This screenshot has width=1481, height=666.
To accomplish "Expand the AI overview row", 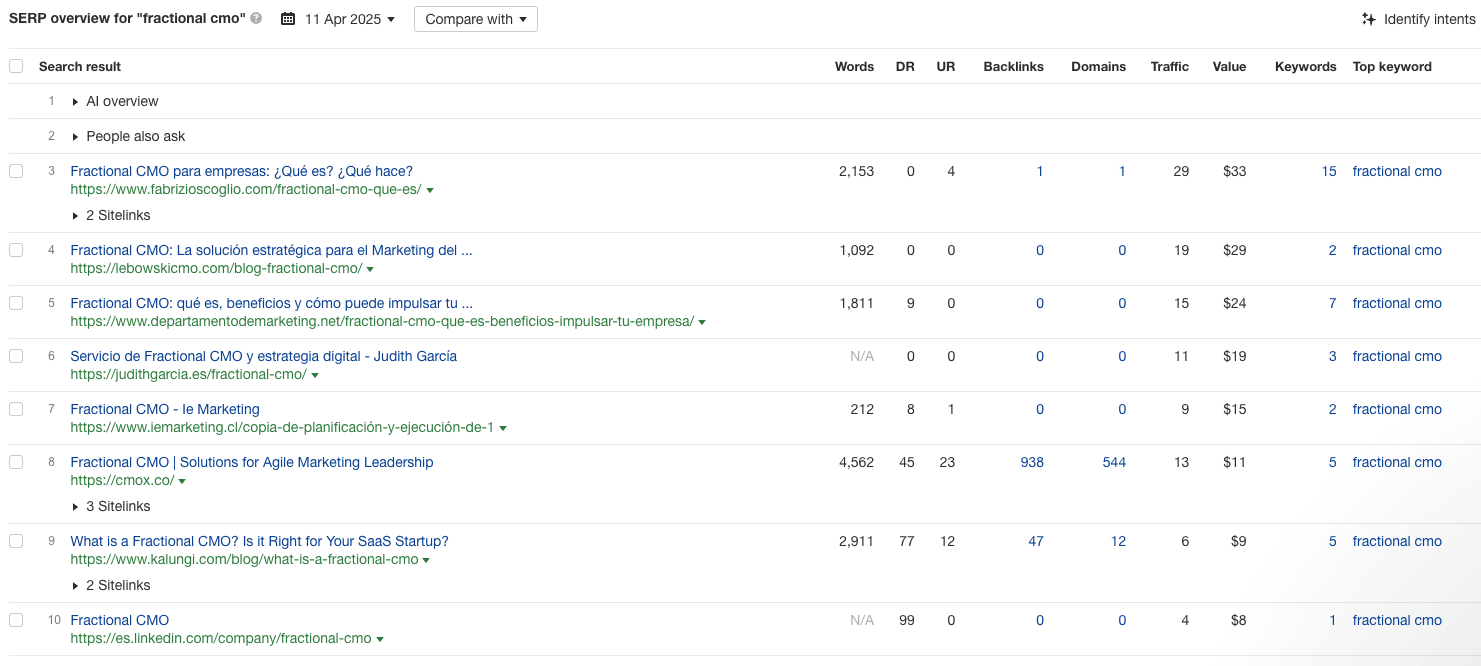I will [x=74, y=101].
